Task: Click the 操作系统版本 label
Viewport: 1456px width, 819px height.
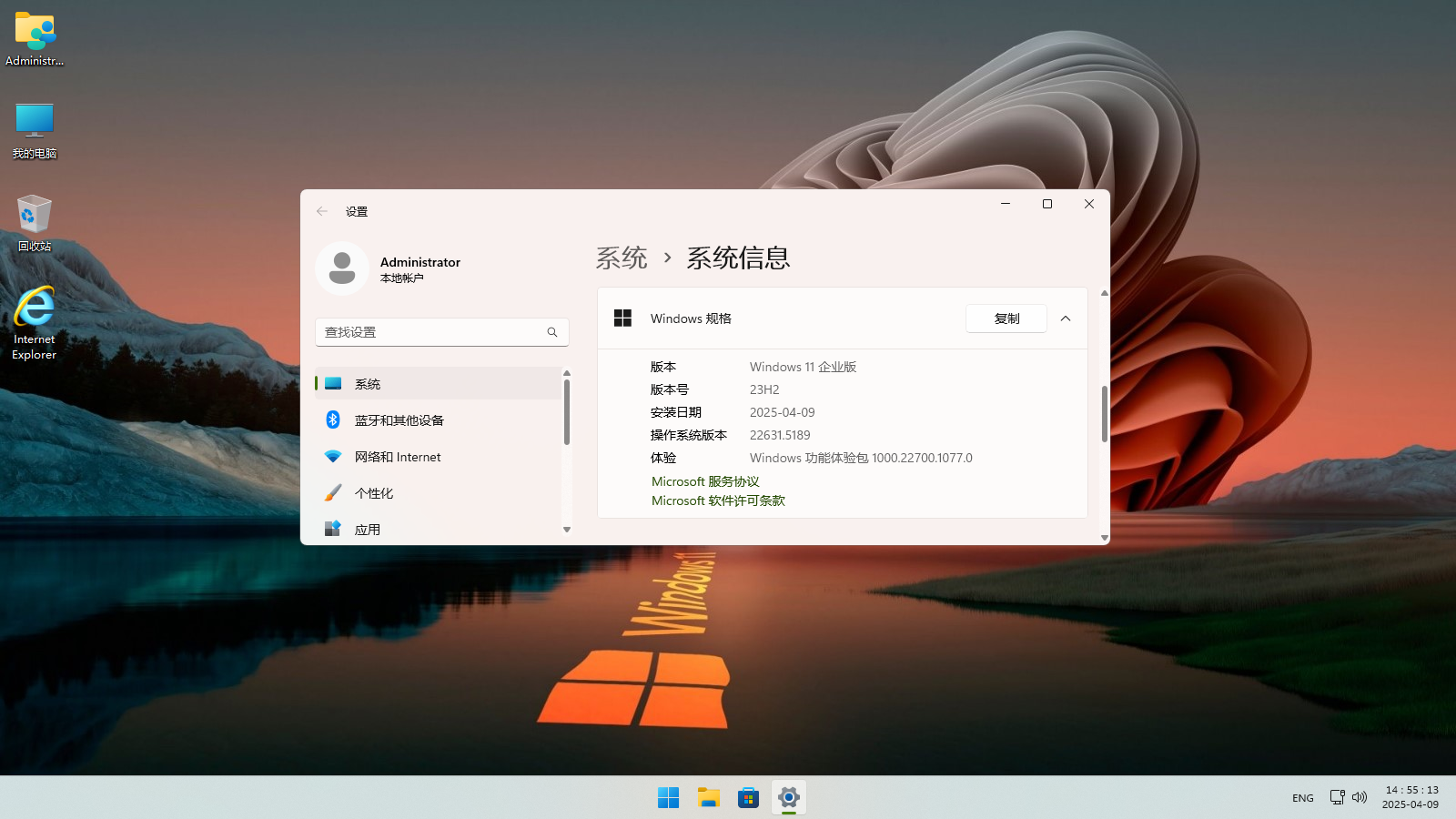Action: pos(689,435)
